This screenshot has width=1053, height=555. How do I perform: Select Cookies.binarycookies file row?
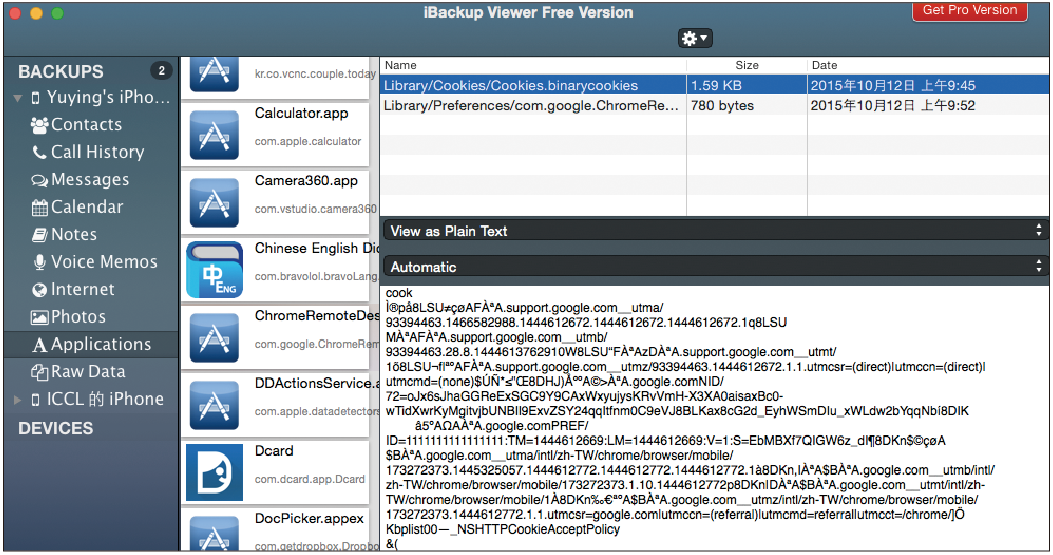click(715, 85)
